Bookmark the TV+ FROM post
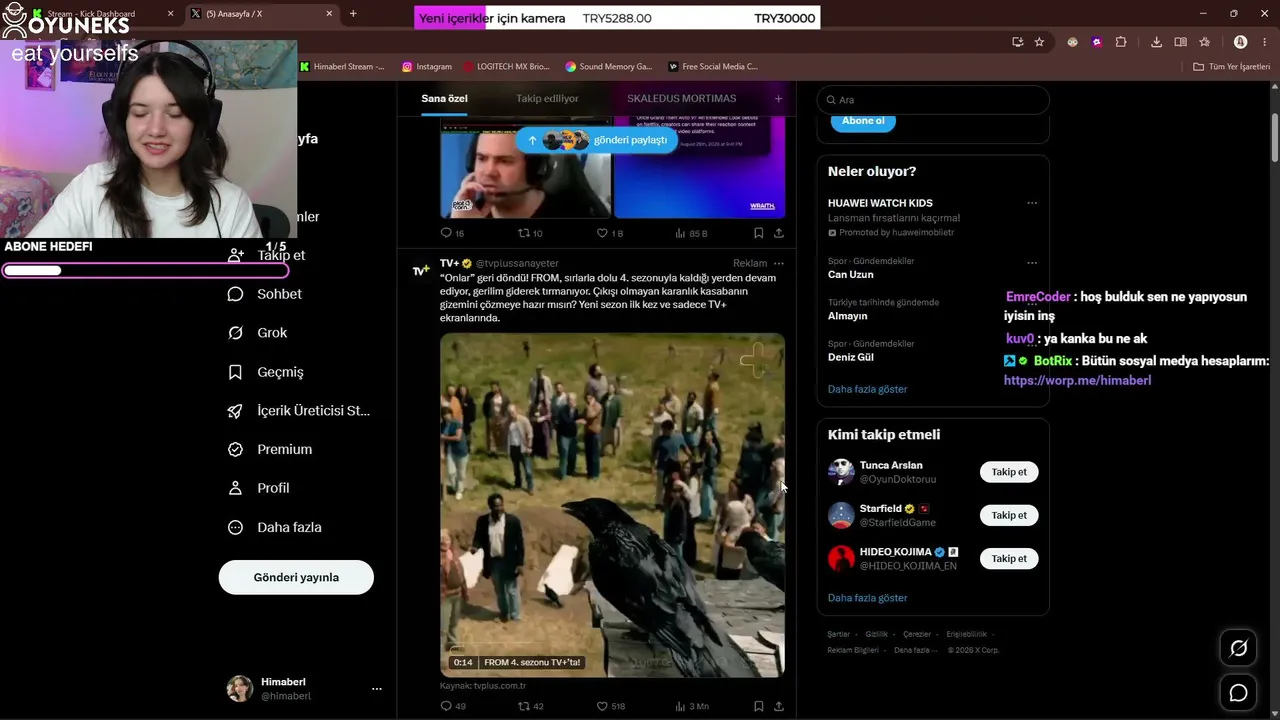The image size is (1280, 720). [x=759, y=706]
